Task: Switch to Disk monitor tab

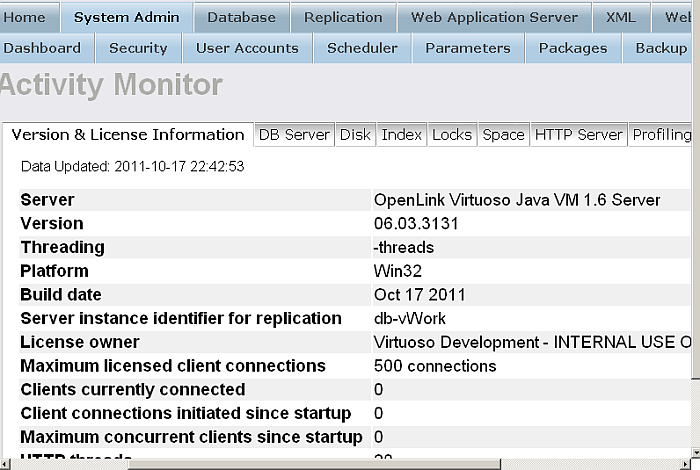Action: [355, 135]
